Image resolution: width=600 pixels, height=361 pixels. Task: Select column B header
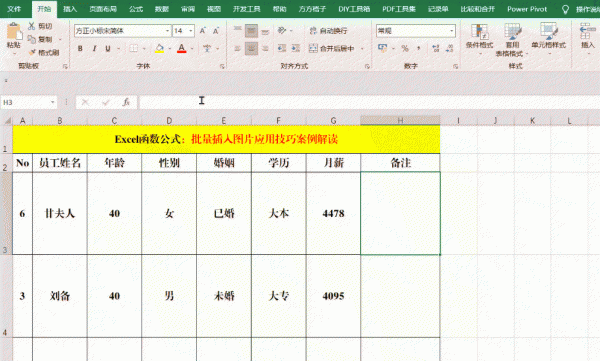coord(60,121)
